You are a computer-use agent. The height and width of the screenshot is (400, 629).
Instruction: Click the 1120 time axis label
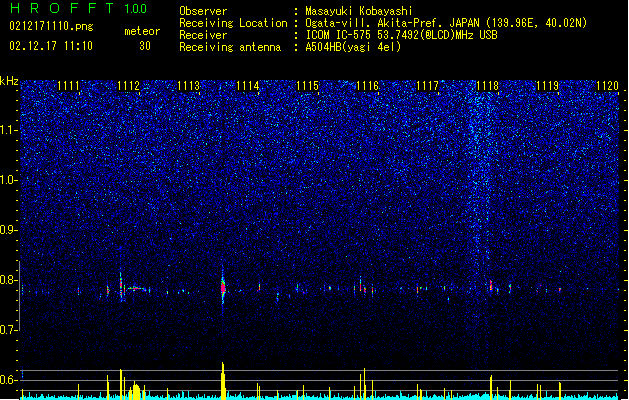[607, 85]
